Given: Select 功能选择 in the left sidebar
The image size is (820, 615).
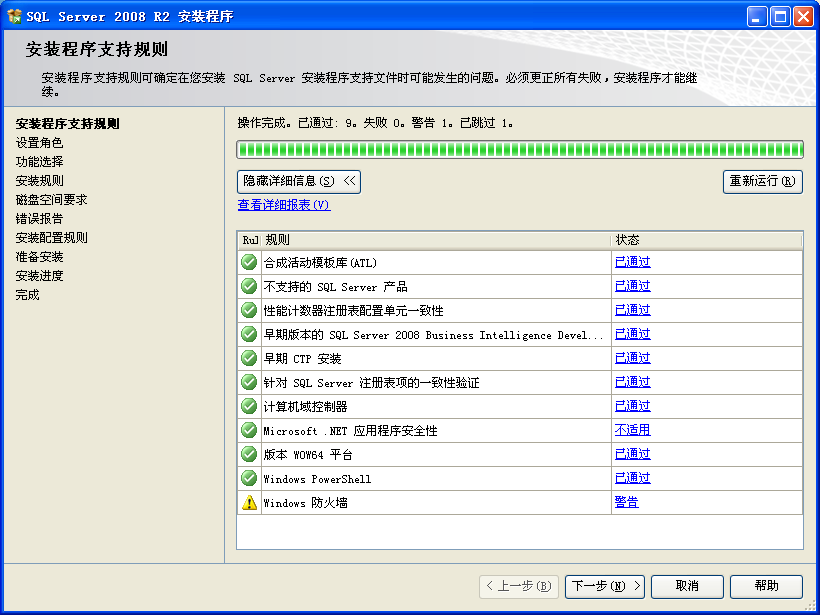Looking at the screenshot, I should pyautogui.click(x=40, y=160).
